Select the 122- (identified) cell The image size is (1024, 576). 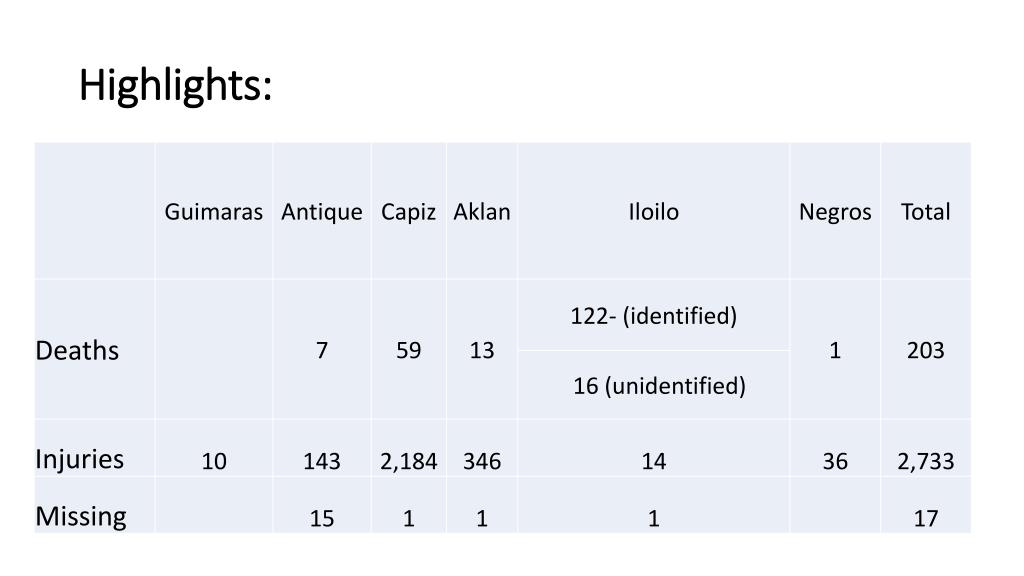pos(654,316)
